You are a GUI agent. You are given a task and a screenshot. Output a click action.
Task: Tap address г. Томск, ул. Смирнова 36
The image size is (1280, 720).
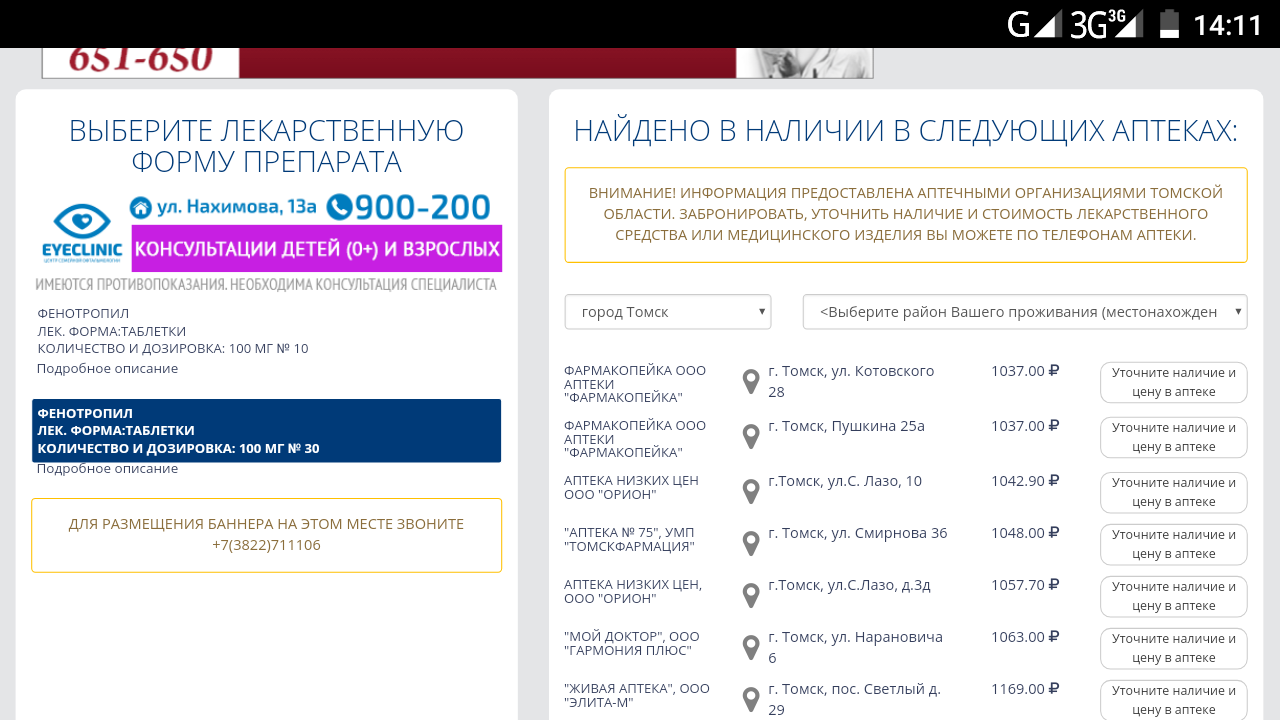(x=857, y=533)
